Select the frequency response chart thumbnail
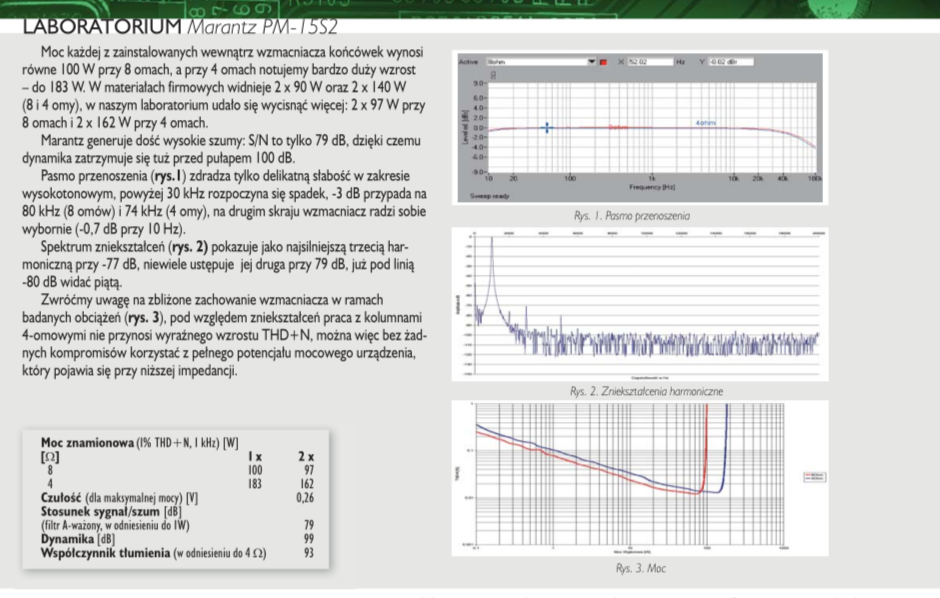 pos(640,127)
